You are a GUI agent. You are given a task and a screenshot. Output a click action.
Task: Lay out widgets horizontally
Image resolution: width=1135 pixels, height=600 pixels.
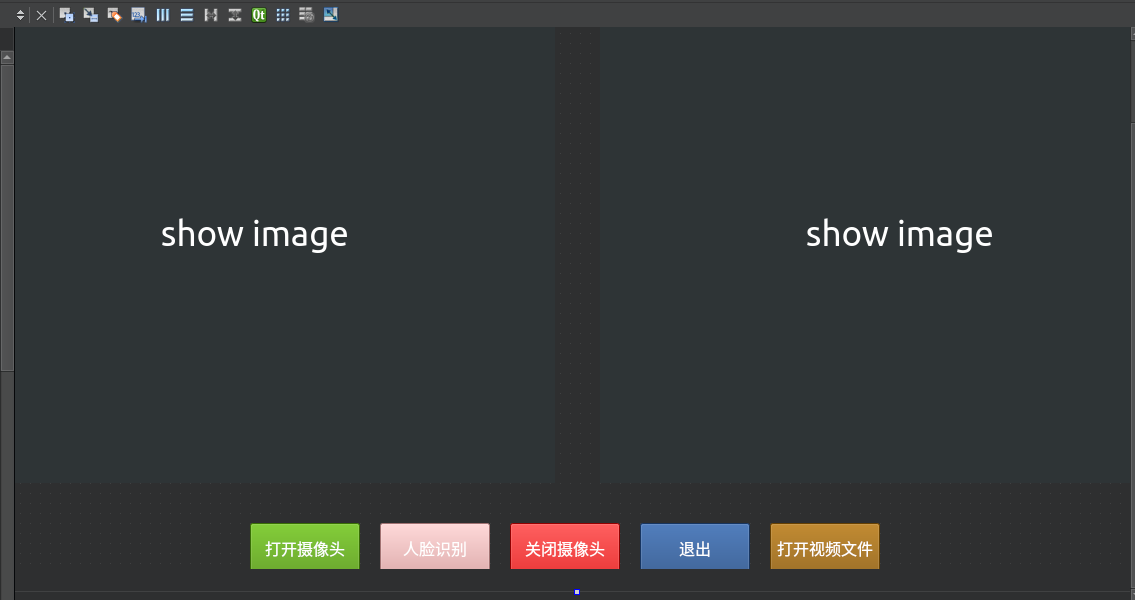coord(162,15)
